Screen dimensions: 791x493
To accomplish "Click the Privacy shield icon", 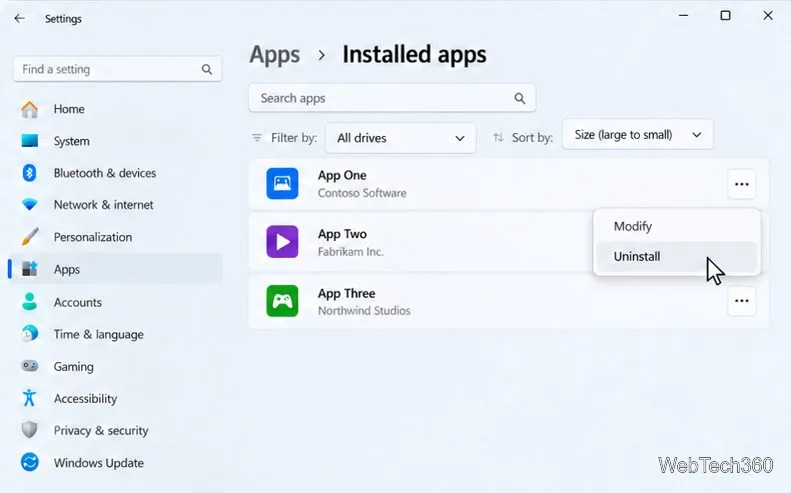I will (30, 430).
